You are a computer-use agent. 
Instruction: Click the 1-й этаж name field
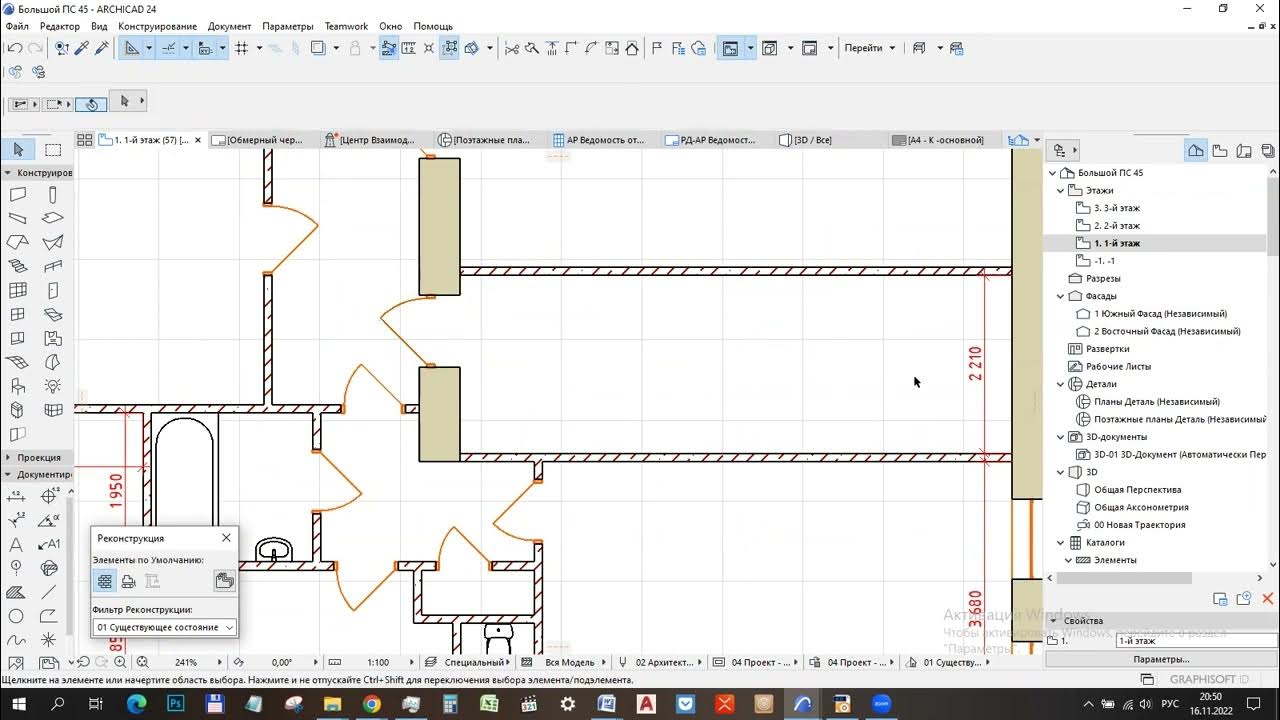tap(1196, 641)
